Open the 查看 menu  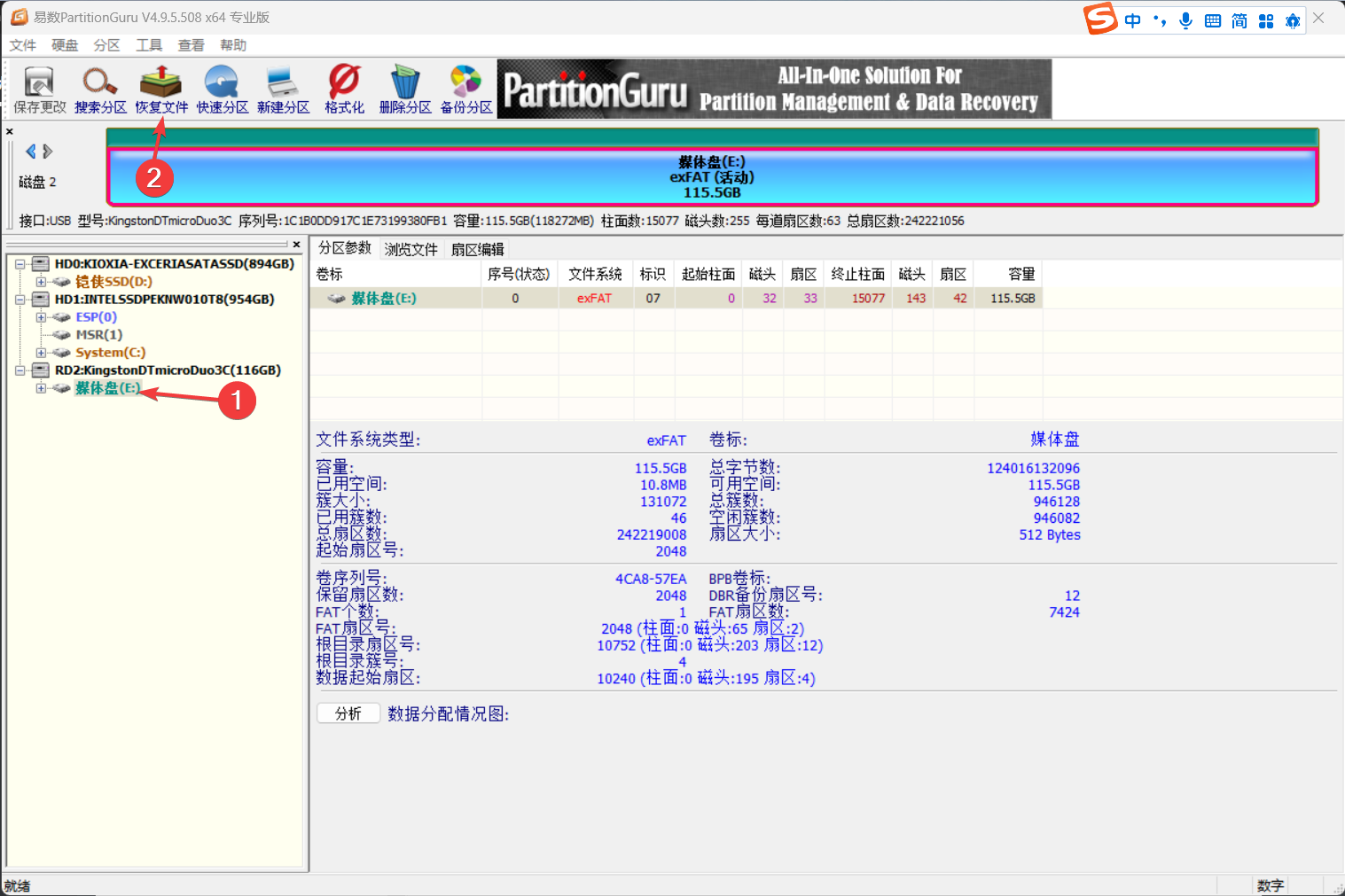[191, 45]
